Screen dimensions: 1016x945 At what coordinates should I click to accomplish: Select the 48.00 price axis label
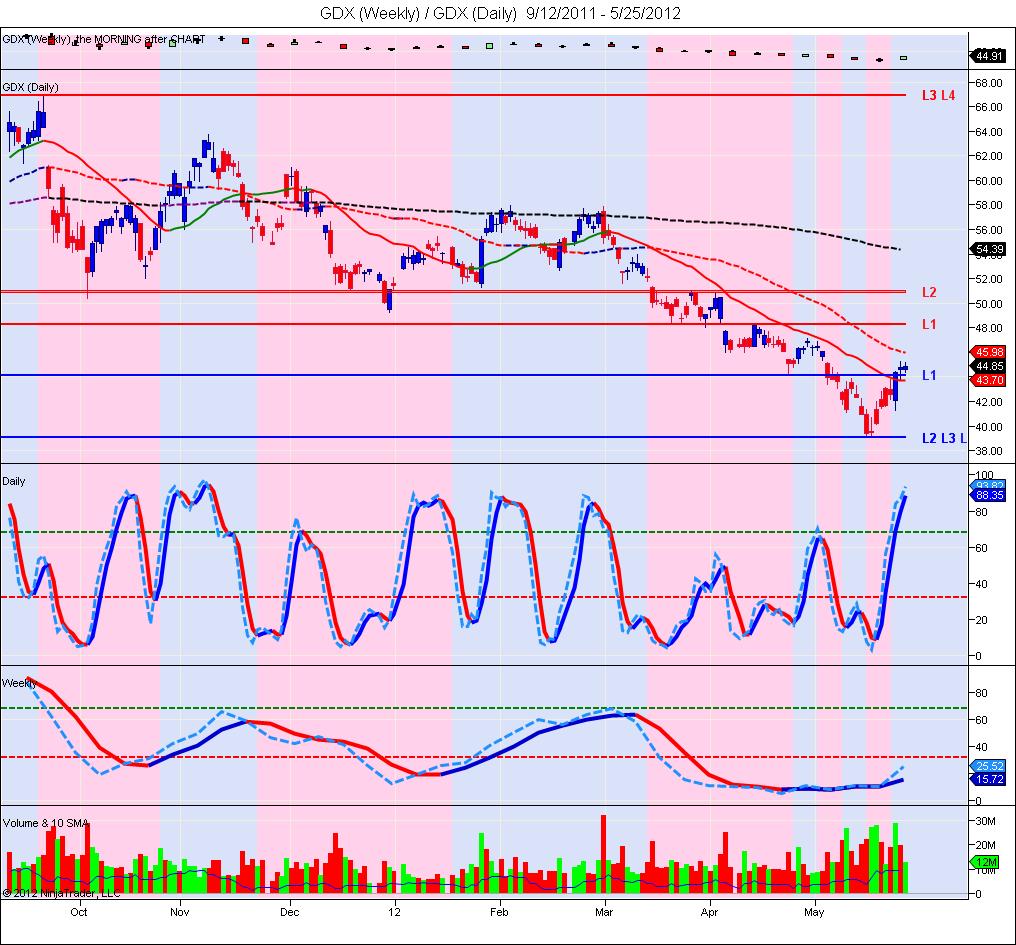(x=989, y=328)
